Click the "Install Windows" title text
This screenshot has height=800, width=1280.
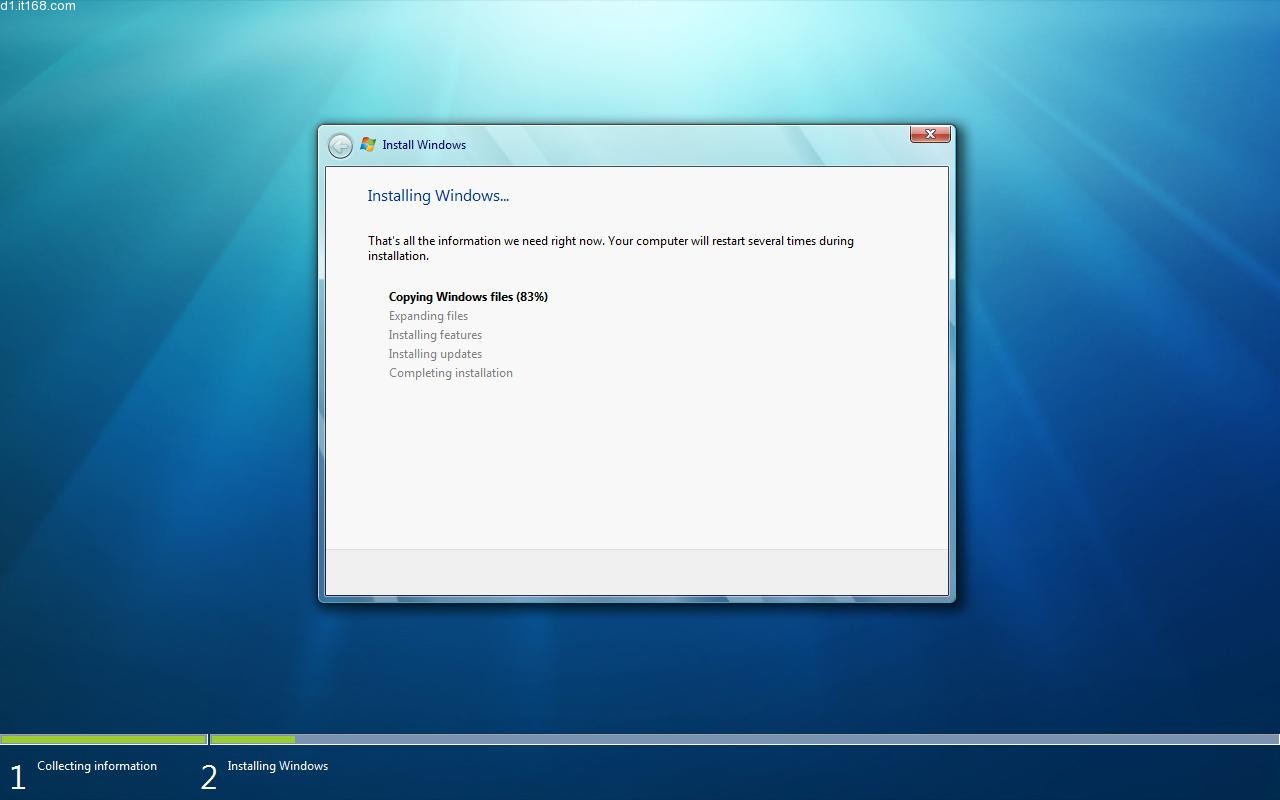coord(424,145)
